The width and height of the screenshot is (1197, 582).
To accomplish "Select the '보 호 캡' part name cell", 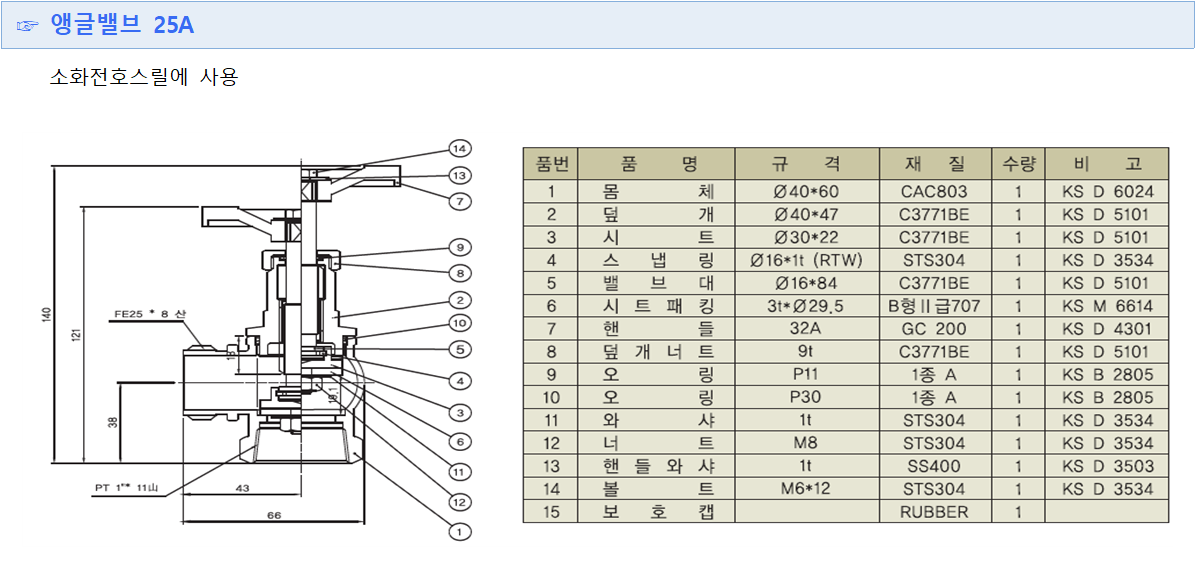I will (657, 512).
